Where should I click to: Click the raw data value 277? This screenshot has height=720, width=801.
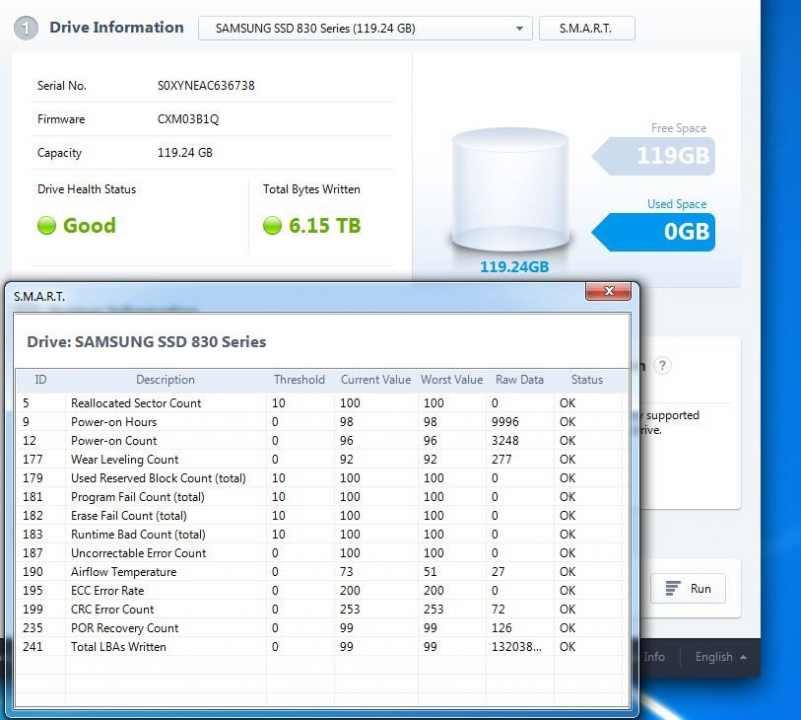tap(501, 459)
